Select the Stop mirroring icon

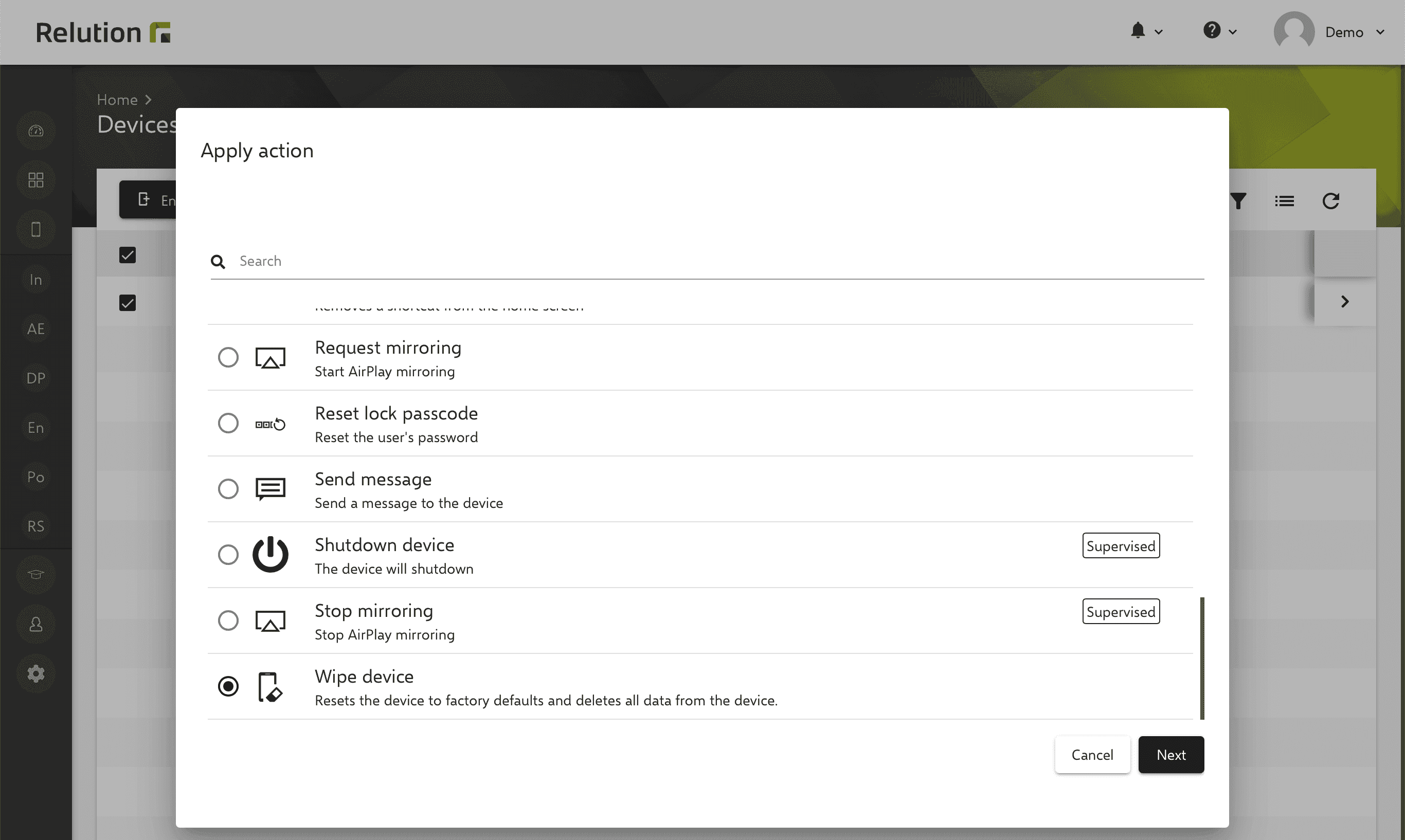(x=269, y=620)
